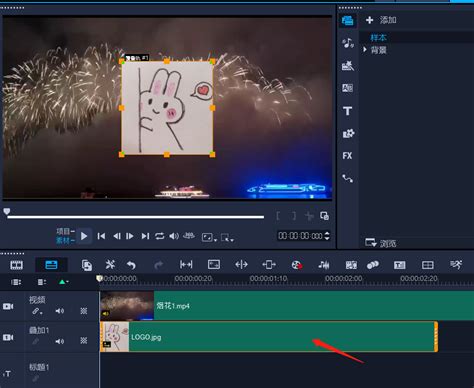Switch to Timeline view
The image size is (474, 388).
pyautogui.click(x=51, y=265)
